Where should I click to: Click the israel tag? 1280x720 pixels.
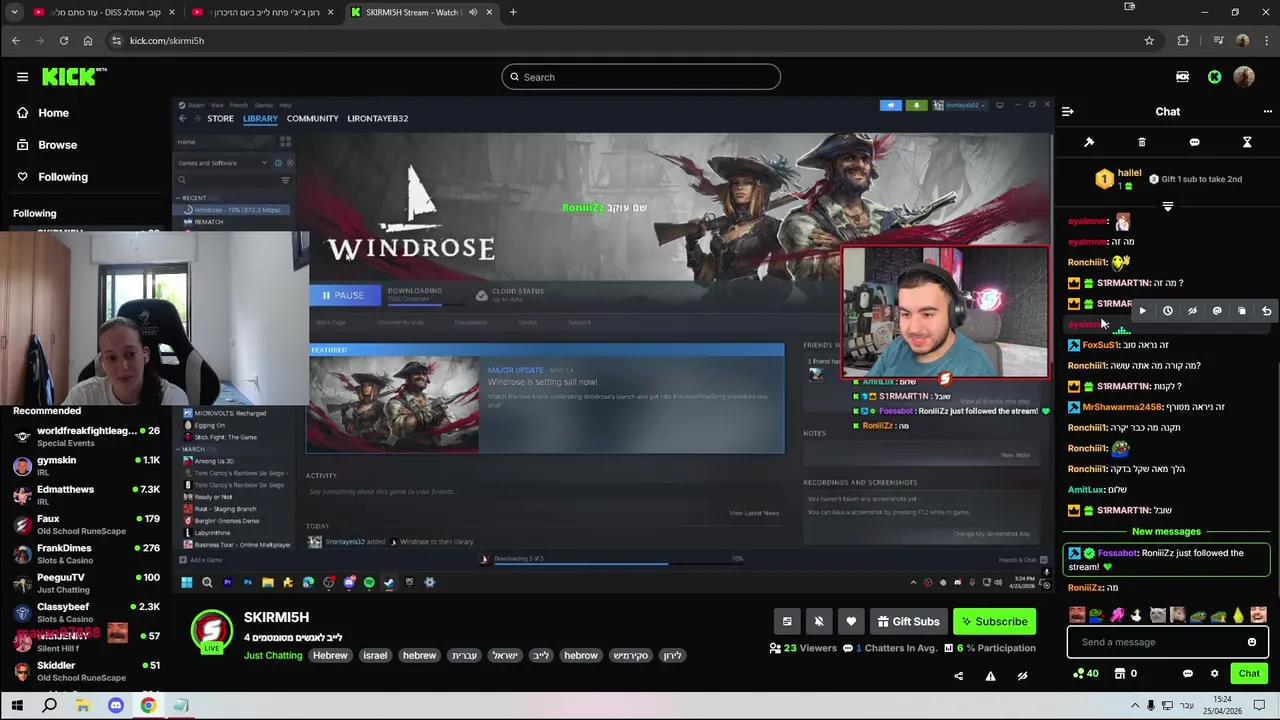(x=375, y=656)
